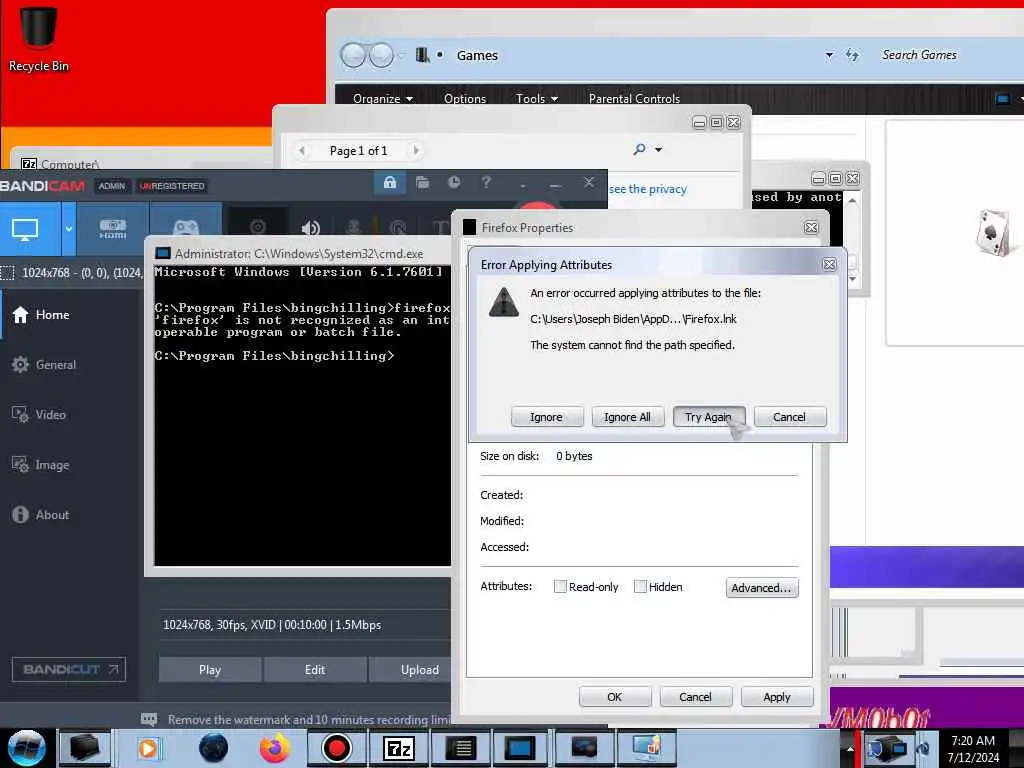The image size is (1024, 768).
Task: Show hidden system tray icons
Action: click(850, 748)
